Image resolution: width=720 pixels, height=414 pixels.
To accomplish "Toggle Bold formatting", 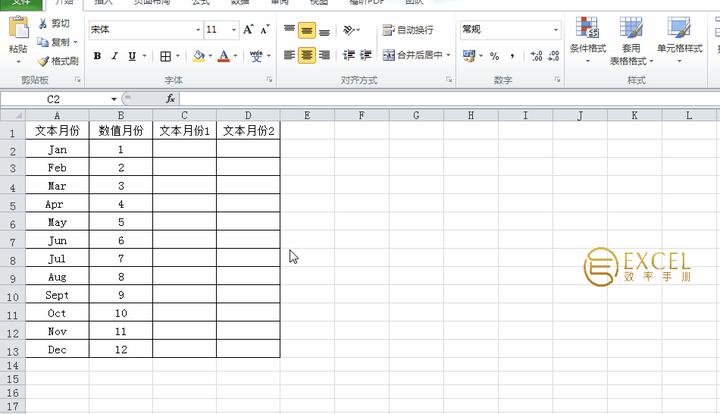I will 97,56.
